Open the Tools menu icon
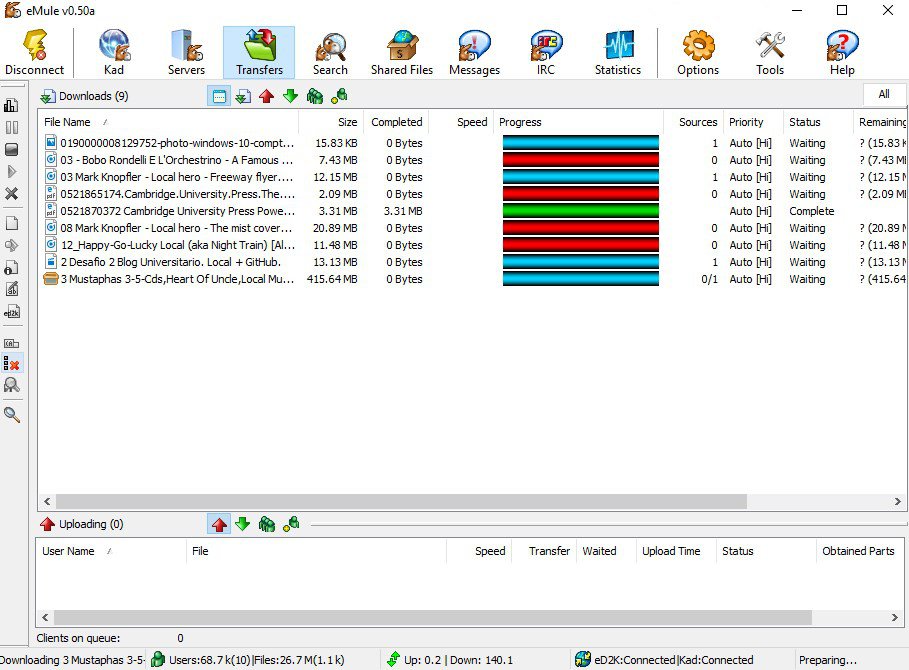Image resolution: width=909 pixels, height=670 pixels. (x=770, y=52)
